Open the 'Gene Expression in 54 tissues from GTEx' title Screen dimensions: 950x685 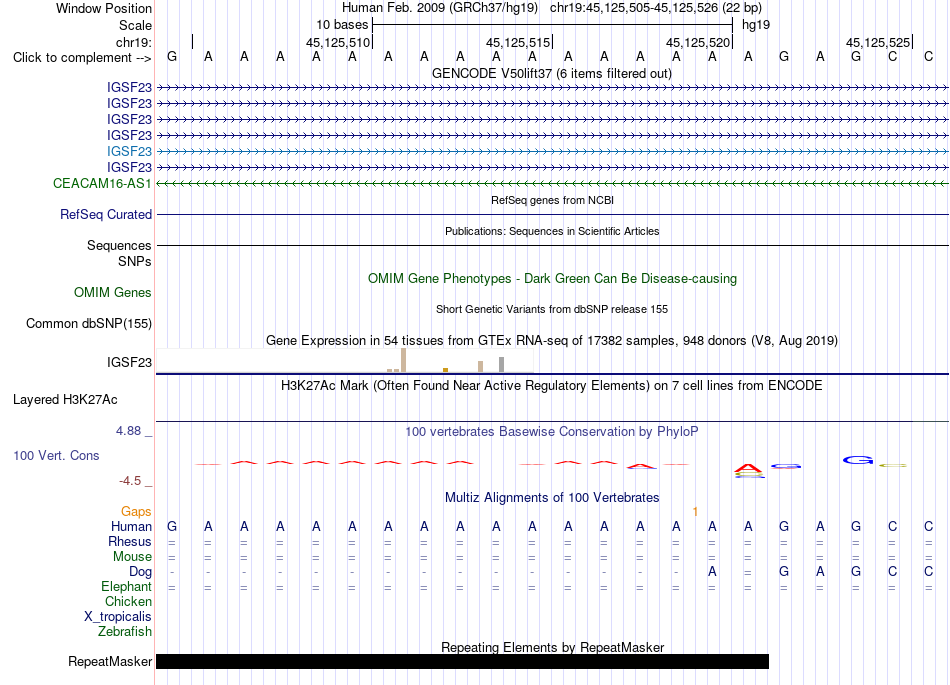(552, 340)
